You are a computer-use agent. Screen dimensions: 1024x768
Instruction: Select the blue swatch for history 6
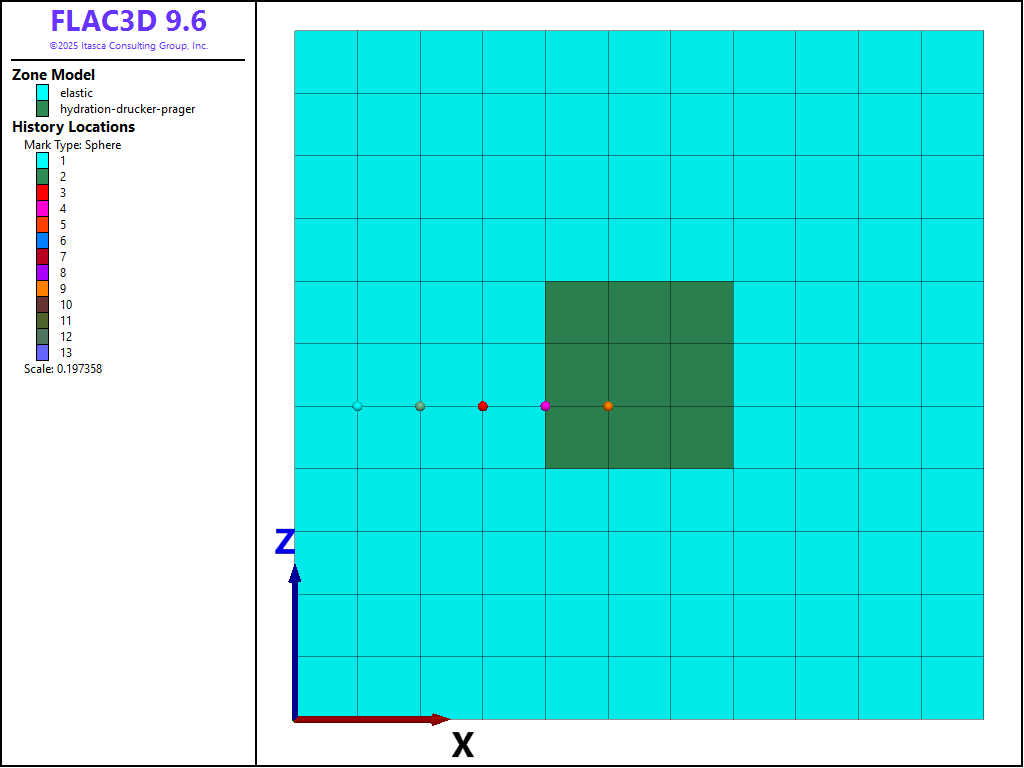[x=43, y=240]
